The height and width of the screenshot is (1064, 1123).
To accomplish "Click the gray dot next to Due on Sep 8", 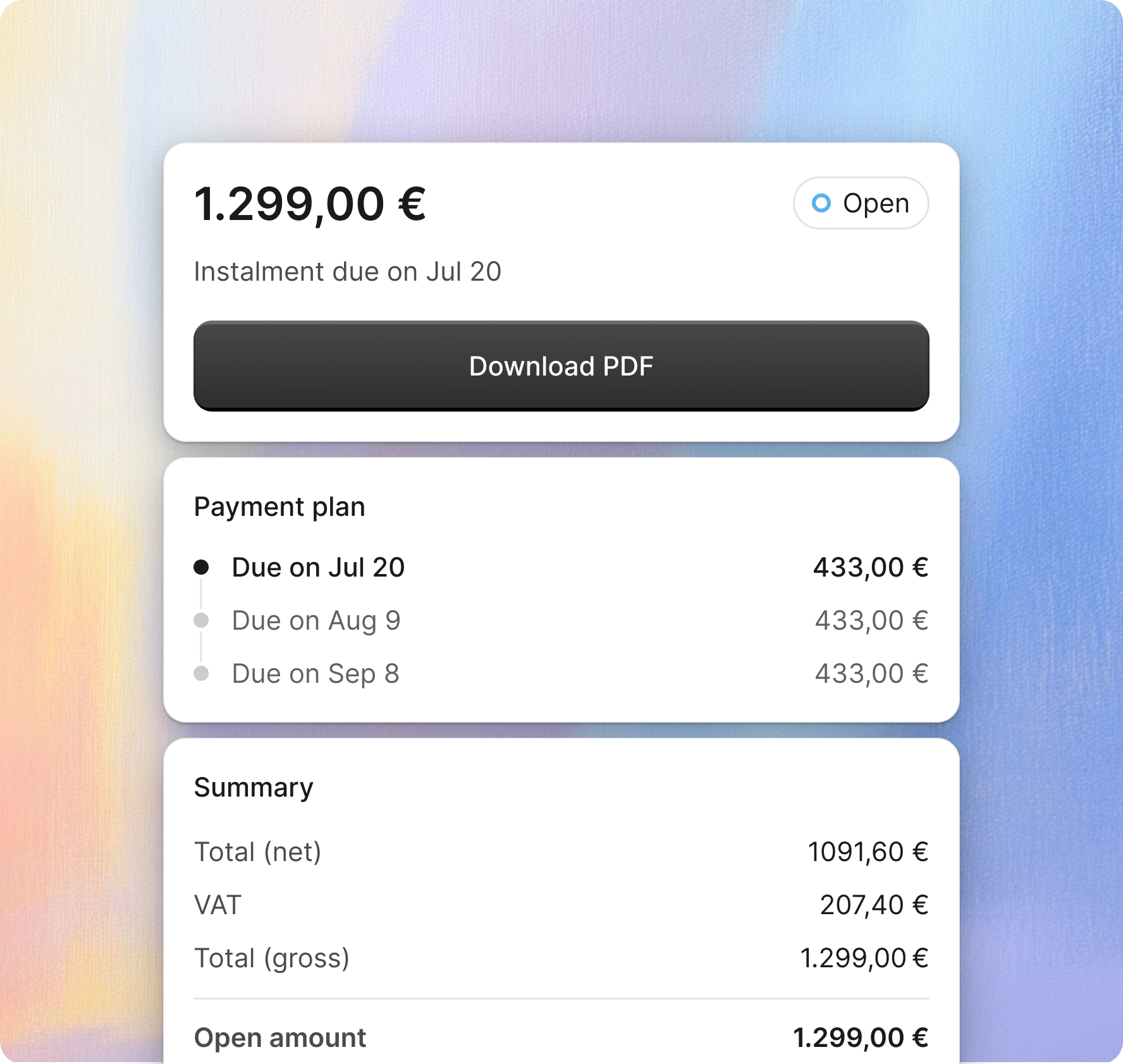I will [x=202, y=673].
